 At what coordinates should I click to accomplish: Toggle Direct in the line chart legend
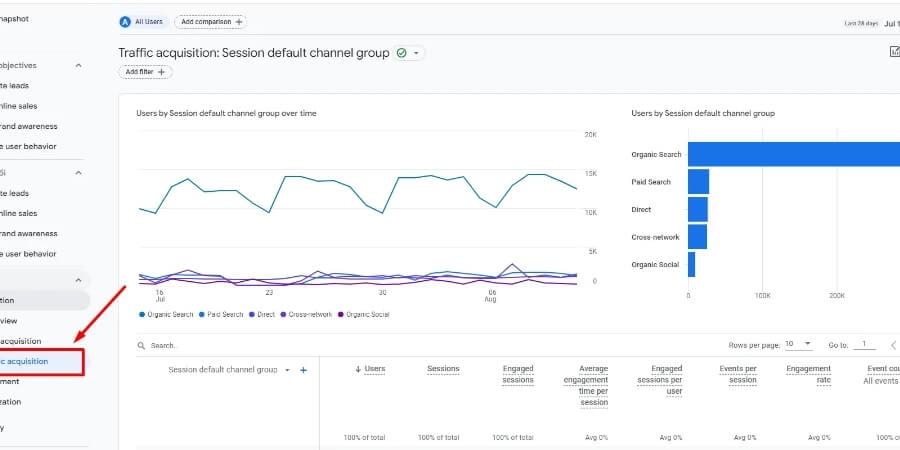261,315
